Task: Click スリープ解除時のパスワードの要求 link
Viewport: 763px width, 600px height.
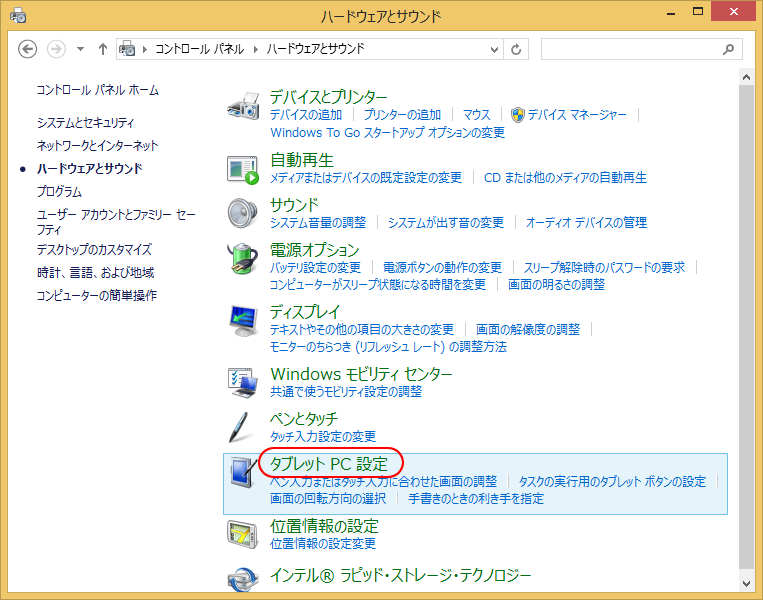Action: point(604,268)
